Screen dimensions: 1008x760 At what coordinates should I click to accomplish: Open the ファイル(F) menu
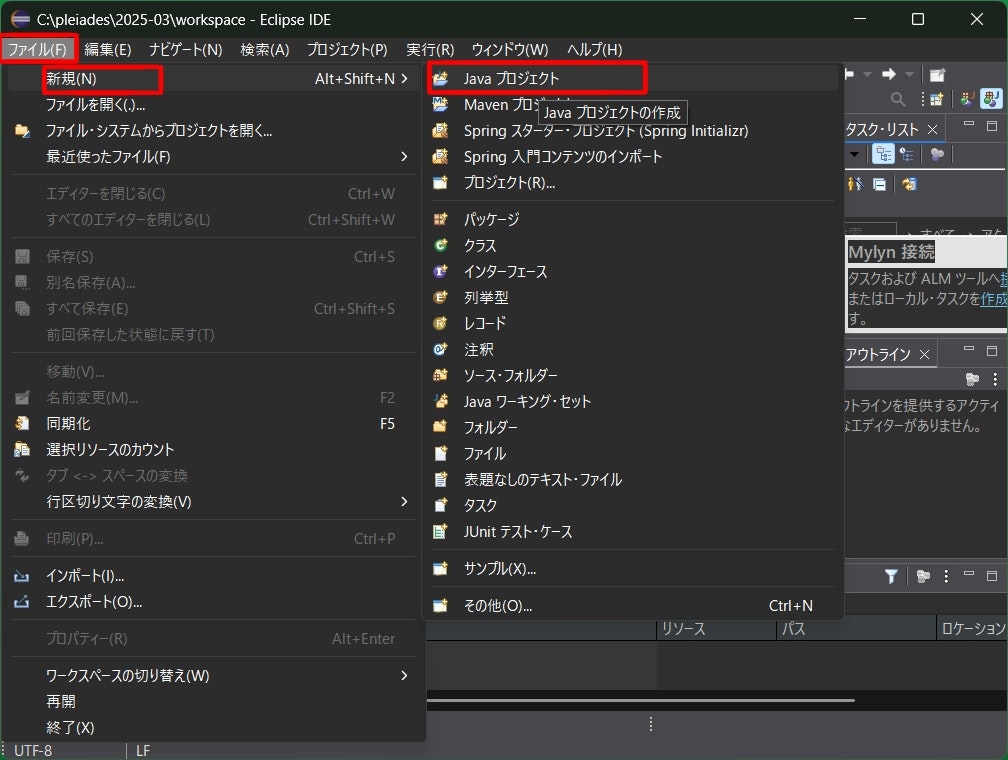(x=37, y=50)
